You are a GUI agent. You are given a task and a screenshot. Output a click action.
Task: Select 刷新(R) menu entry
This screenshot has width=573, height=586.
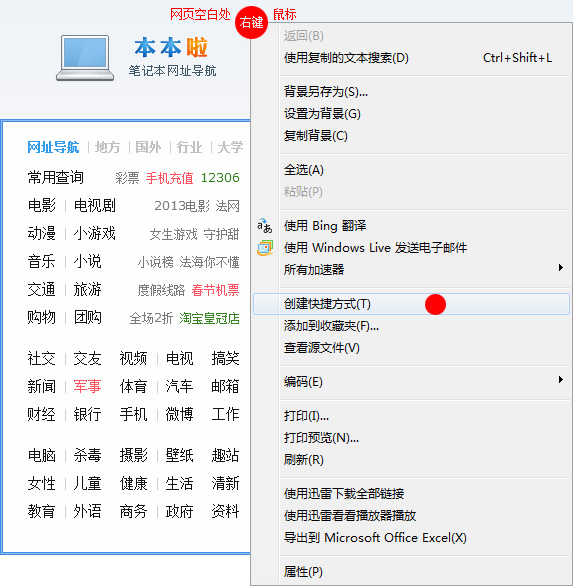coord(411,460)
